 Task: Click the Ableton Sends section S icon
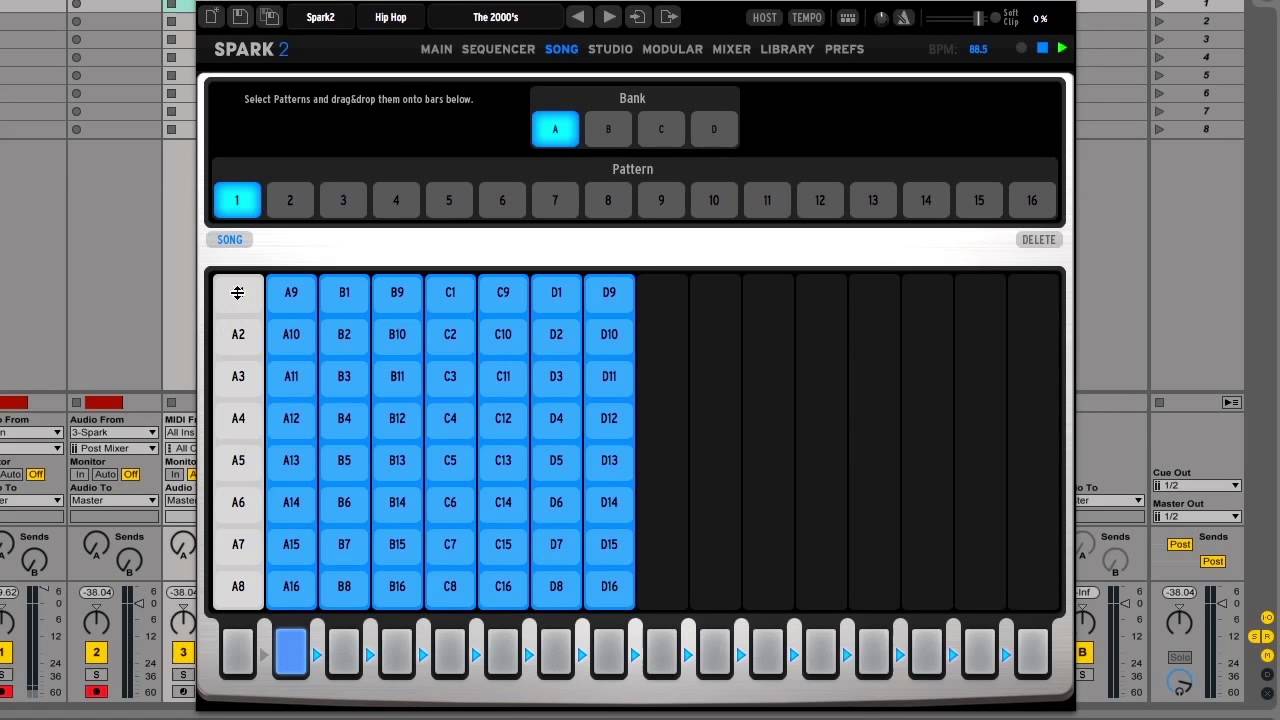tap(1256, 637)
